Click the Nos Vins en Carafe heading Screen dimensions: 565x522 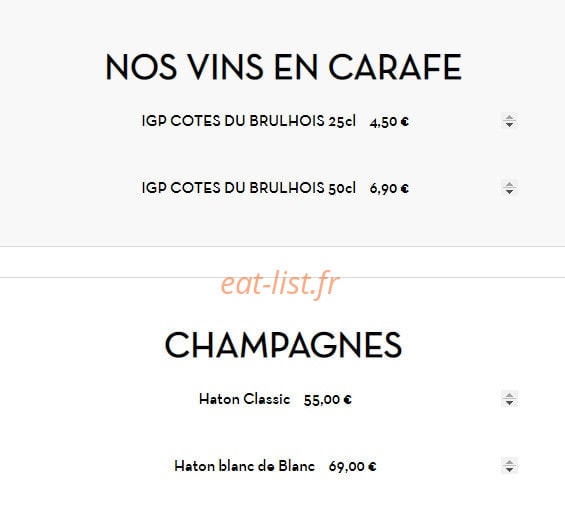tap(283, 67)
